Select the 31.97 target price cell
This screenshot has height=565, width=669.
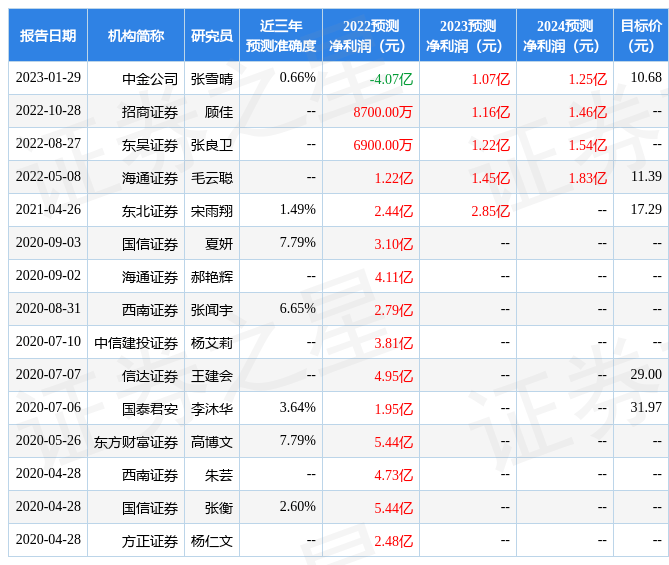[647, 408]
